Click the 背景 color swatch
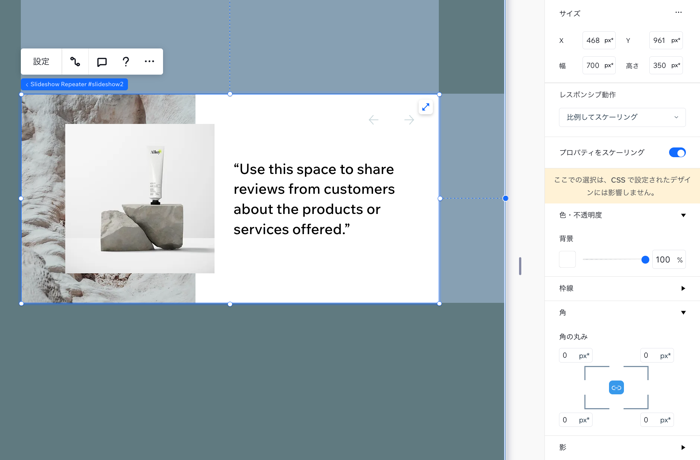The image size is (700, 460). pos(567,260)
